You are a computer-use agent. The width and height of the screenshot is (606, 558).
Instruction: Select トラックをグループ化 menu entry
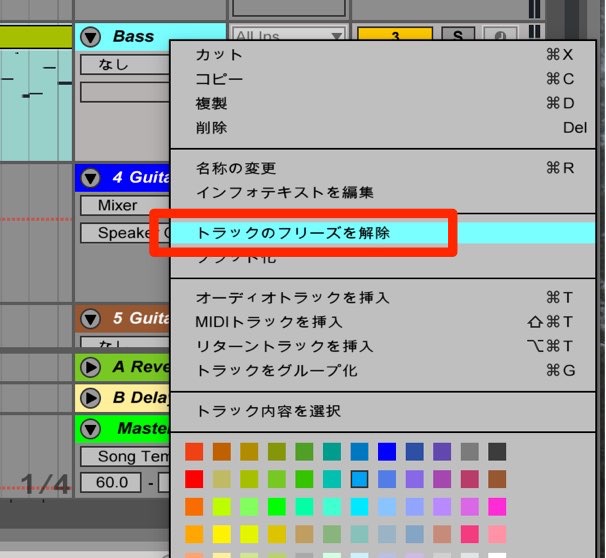[383, 371]
